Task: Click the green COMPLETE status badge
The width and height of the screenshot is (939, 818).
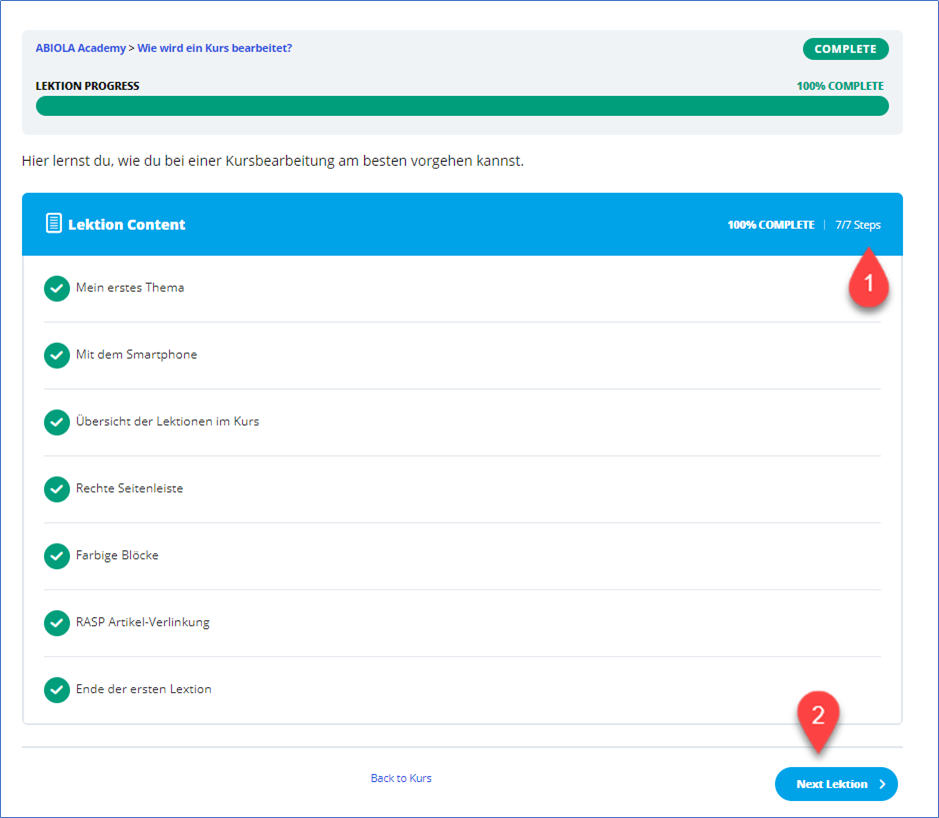Action: pyautogui.click(x=845, y=49)
